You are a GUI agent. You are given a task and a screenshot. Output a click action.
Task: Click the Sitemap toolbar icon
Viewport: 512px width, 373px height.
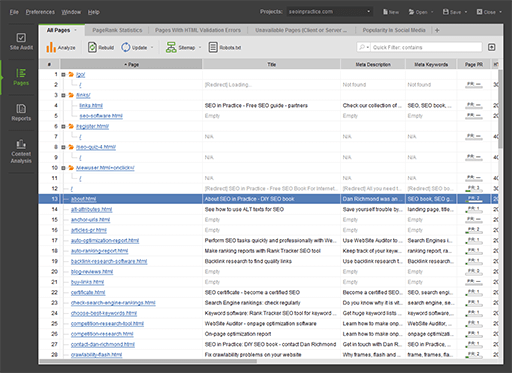point(171,47)
